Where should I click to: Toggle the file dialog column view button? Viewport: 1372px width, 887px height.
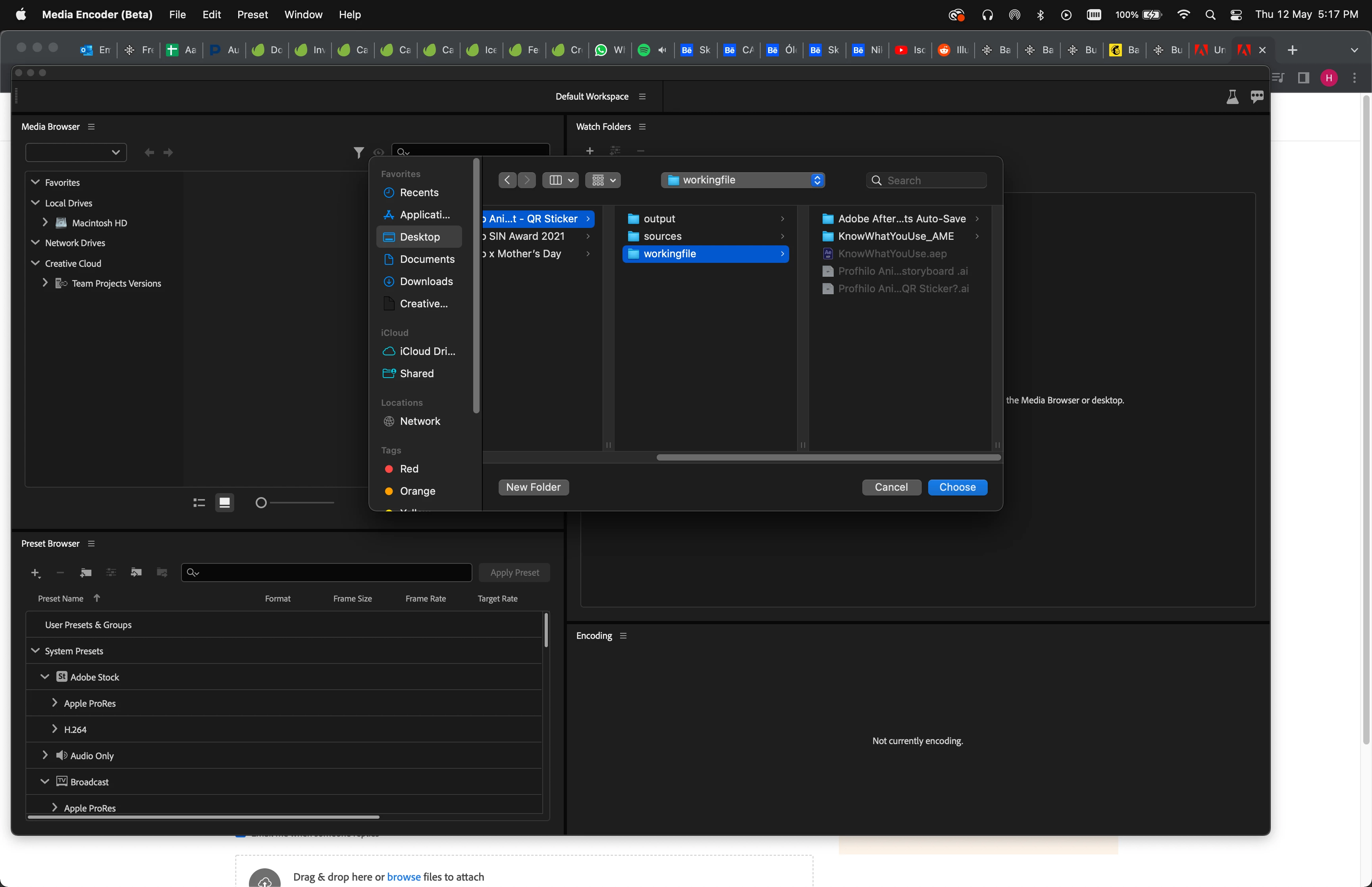556,180
